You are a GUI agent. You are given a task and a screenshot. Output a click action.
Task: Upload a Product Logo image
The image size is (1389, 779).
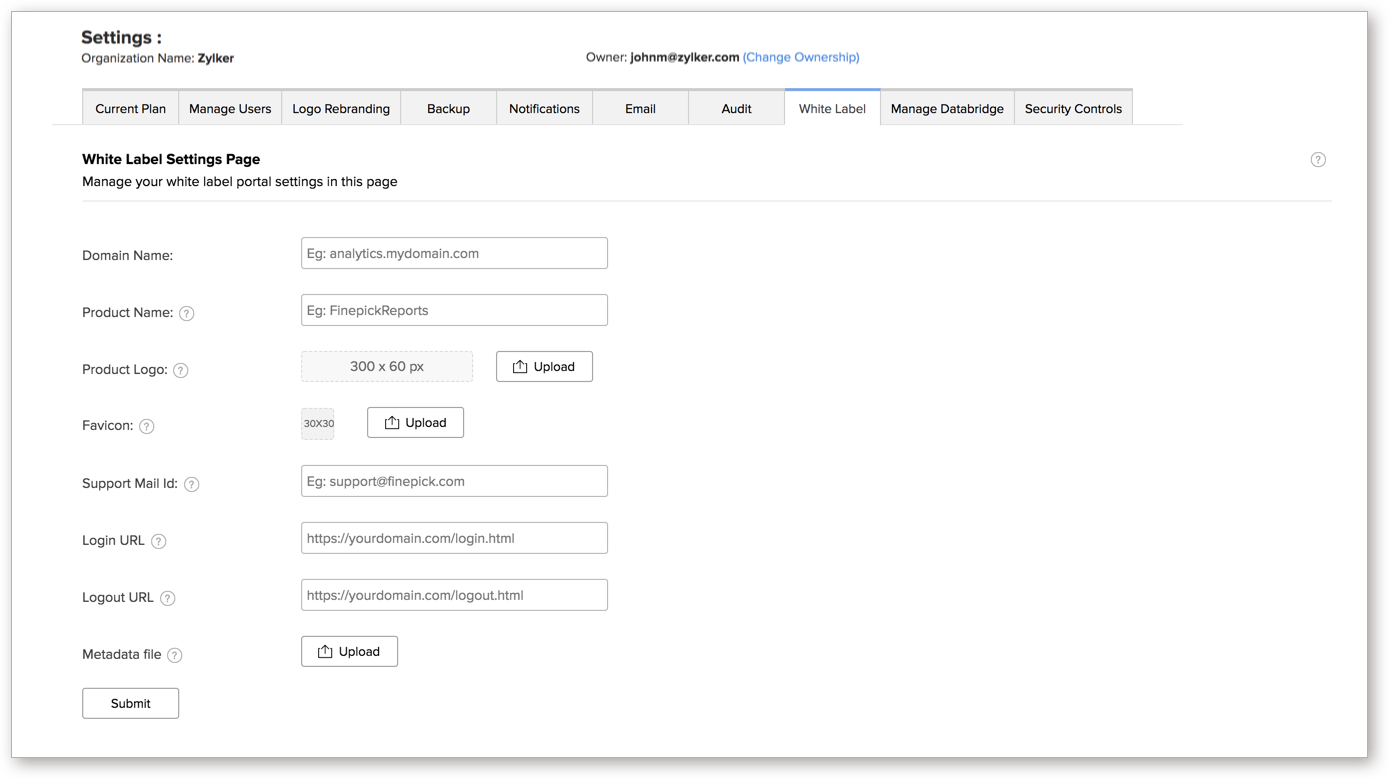point(544,367)
